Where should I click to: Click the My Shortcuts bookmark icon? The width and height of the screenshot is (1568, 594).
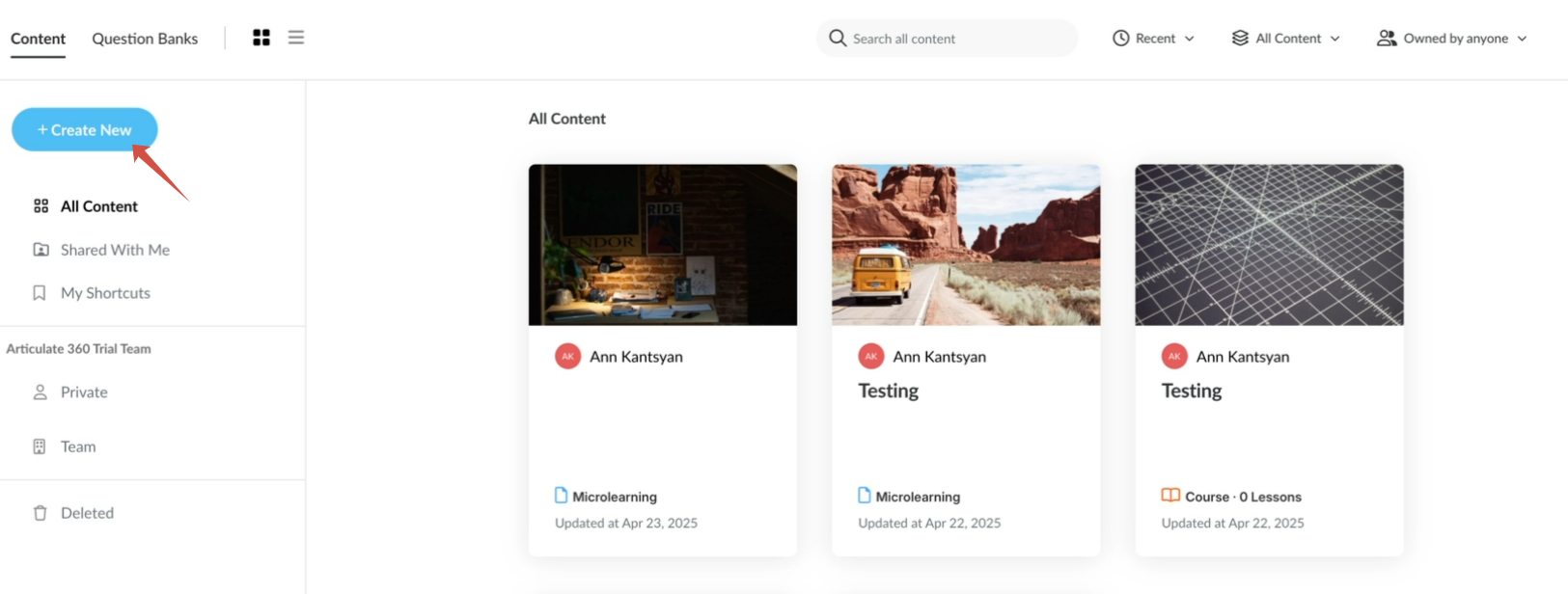(40, 293)
